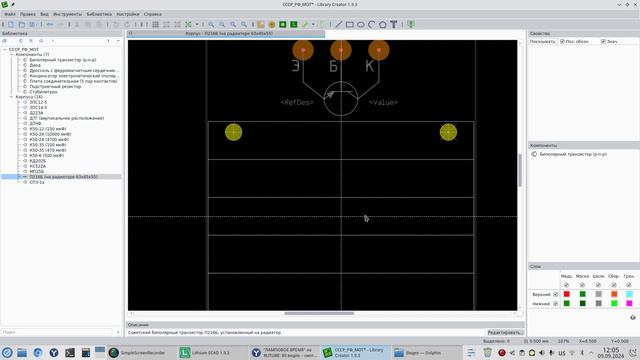Click the round orange pad tool icon

(x=272, y=24)
